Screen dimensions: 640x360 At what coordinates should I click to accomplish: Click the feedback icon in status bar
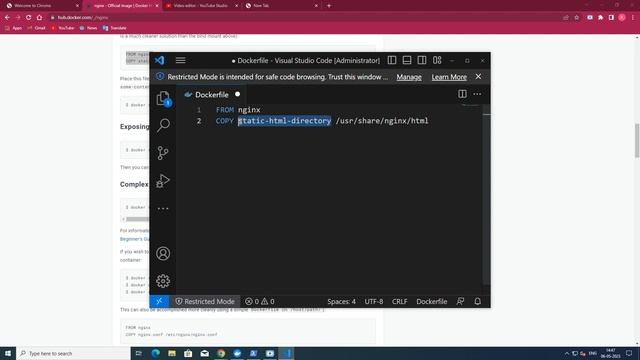[x=460, y=301]
